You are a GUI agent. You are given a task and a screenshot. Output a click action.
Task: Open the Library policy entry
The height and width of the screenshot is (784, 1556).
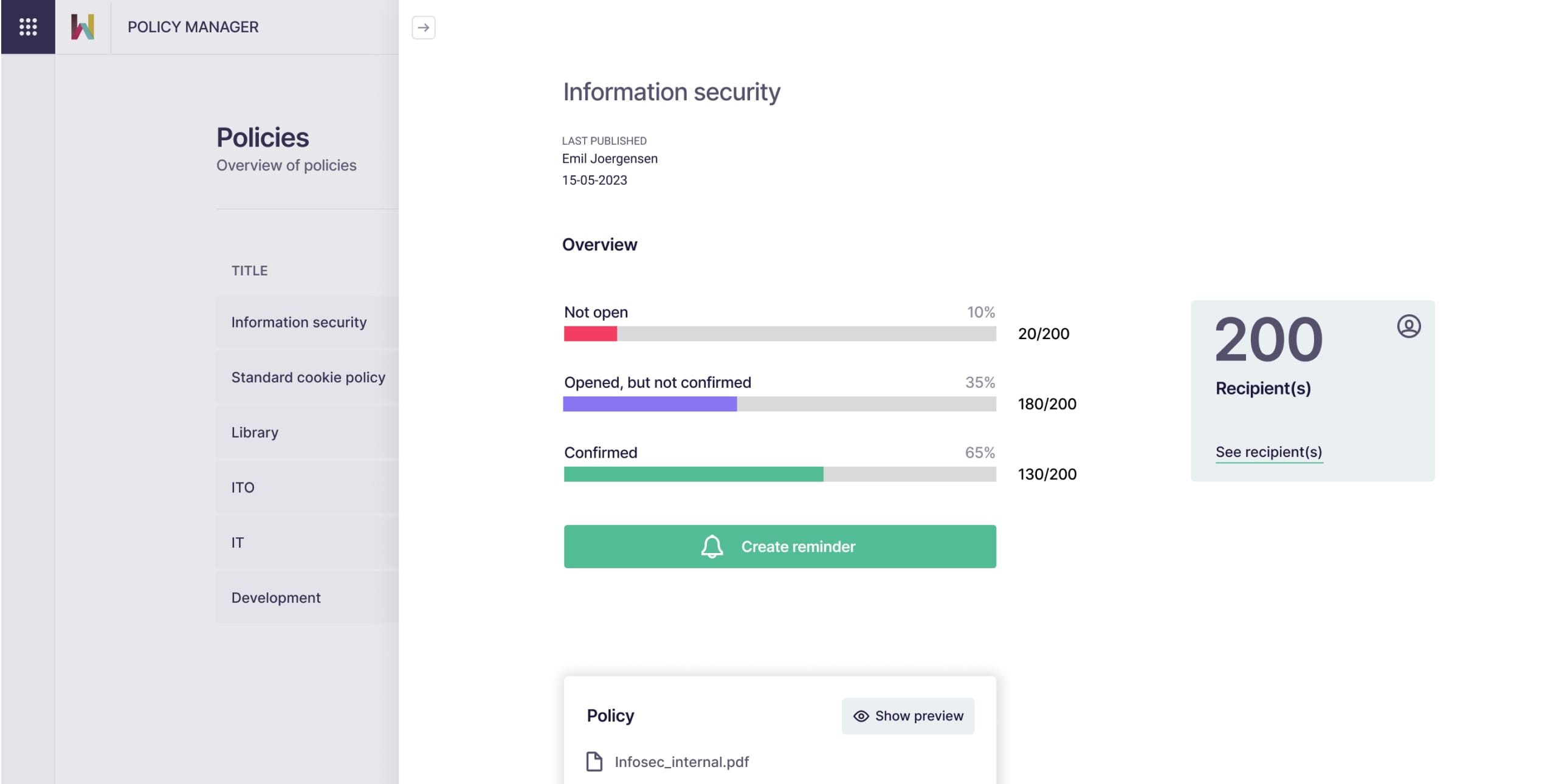[255, 432]
